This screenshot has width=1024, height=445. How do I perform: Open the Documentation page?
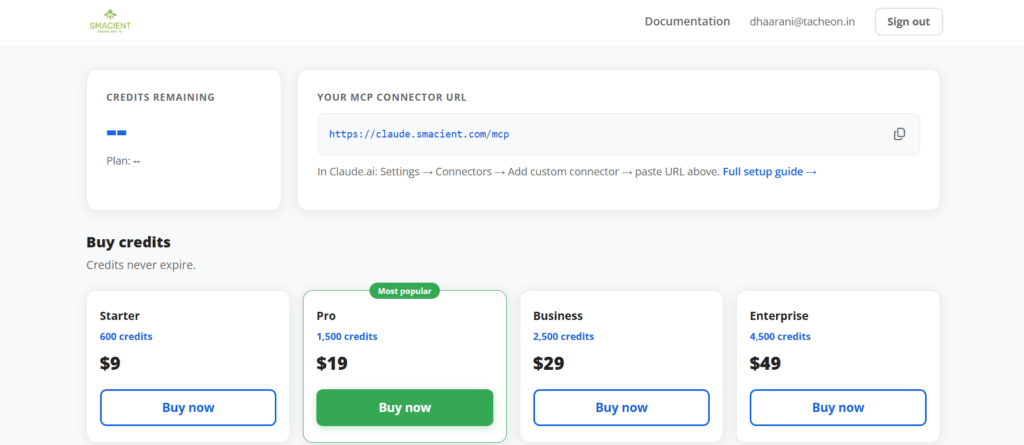tap(687, 21)
